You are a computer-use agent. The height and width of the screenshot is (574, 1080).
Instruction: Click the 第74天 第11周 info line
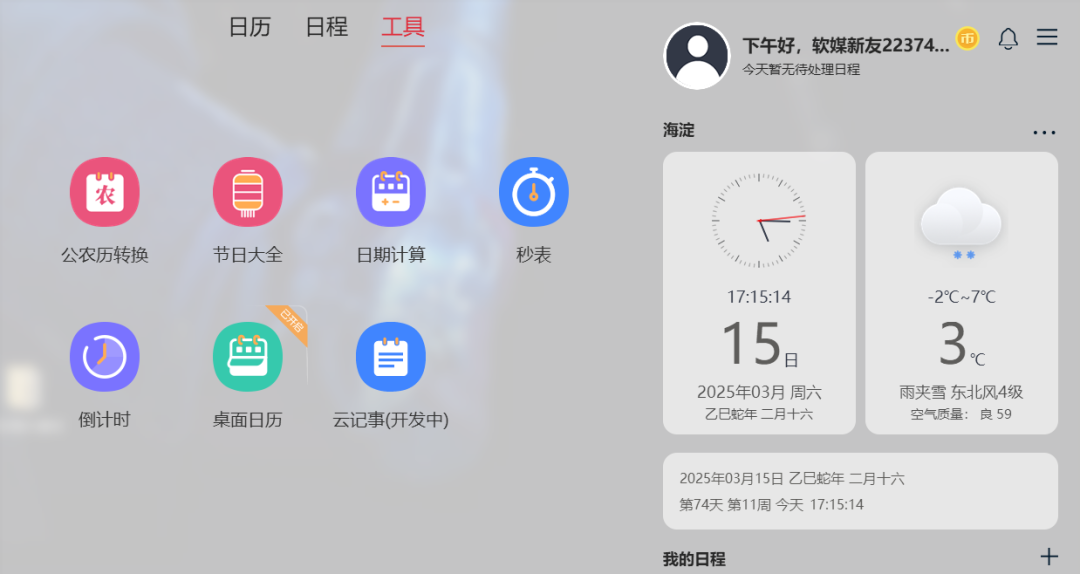pos(771,504)
